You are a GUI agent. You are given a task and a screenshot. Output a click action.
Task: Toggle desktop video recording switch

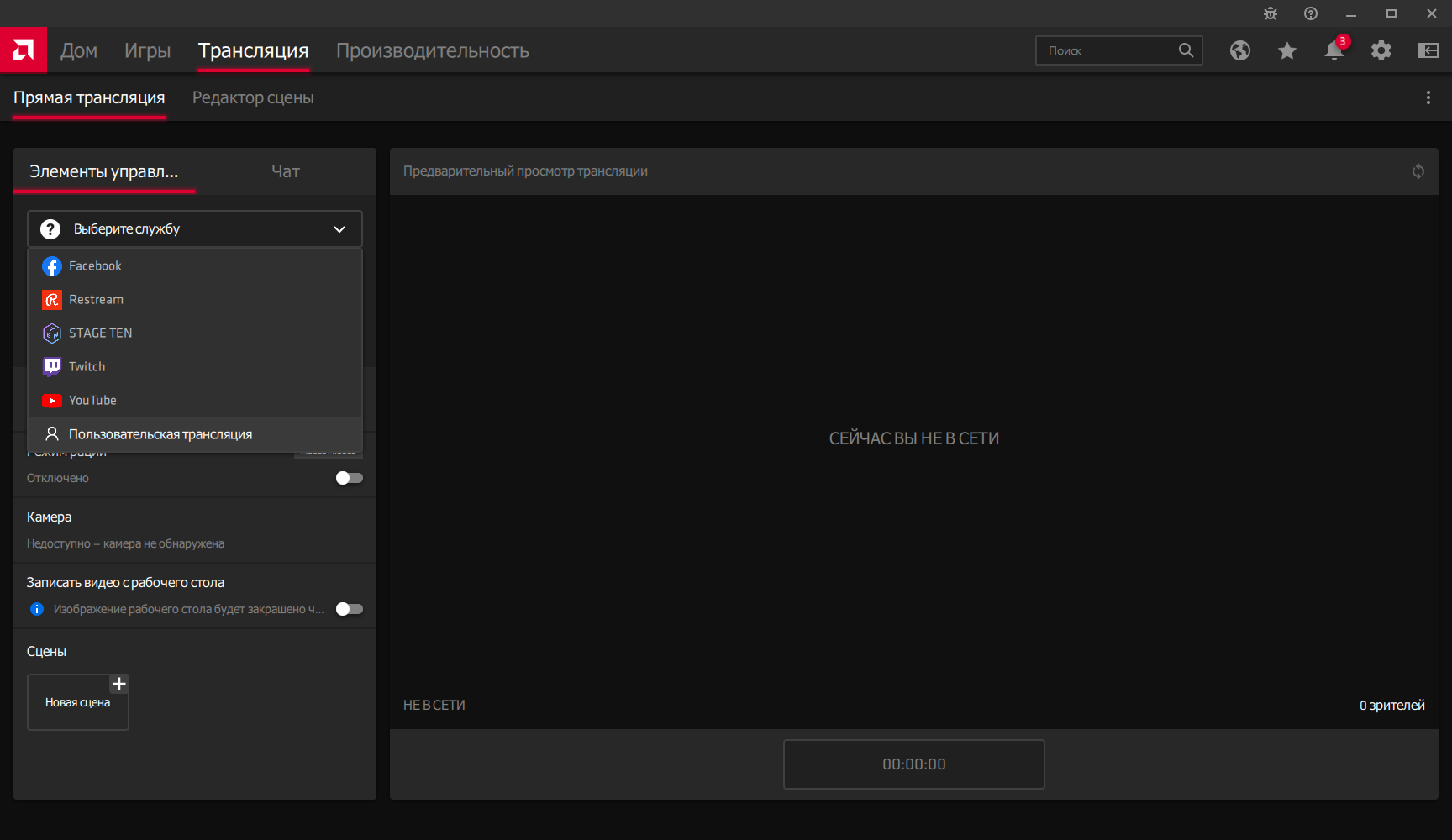[350, 609]
